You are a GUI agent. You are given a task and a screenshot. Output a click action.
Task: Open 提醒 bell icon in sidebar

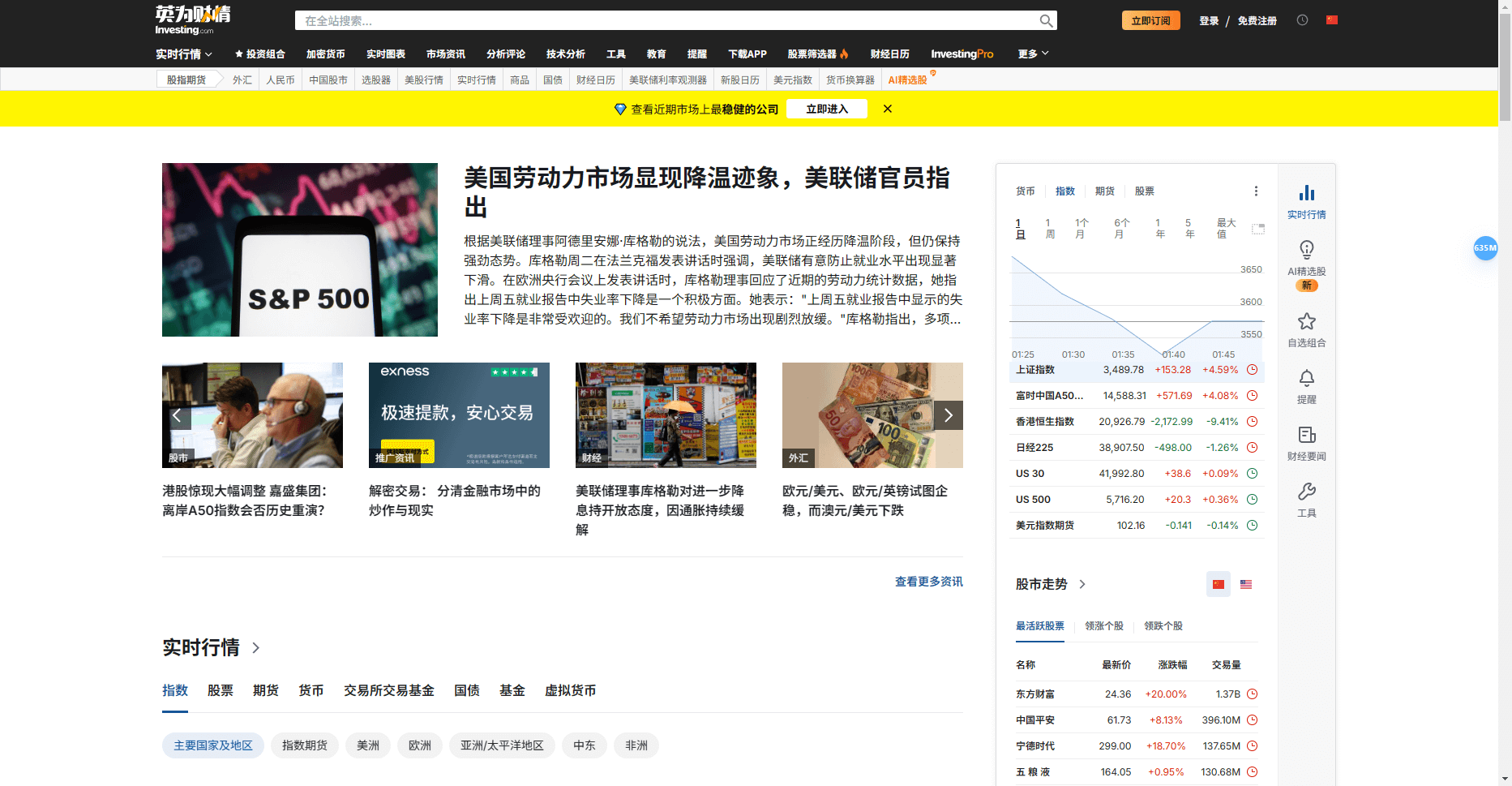click(1307, 378)
